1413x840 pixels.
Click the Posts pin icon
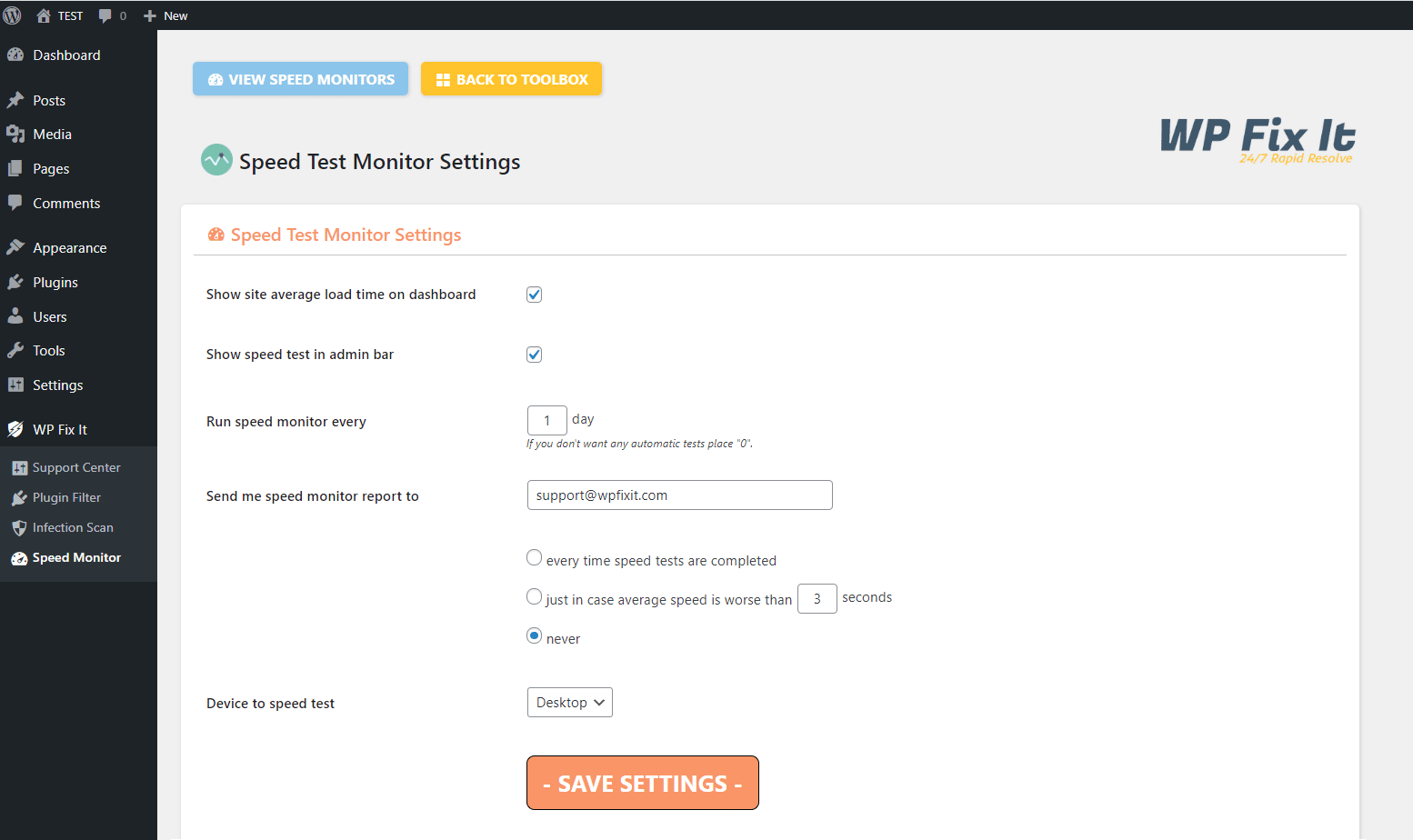pyautogui.click(x=15, y=100)
